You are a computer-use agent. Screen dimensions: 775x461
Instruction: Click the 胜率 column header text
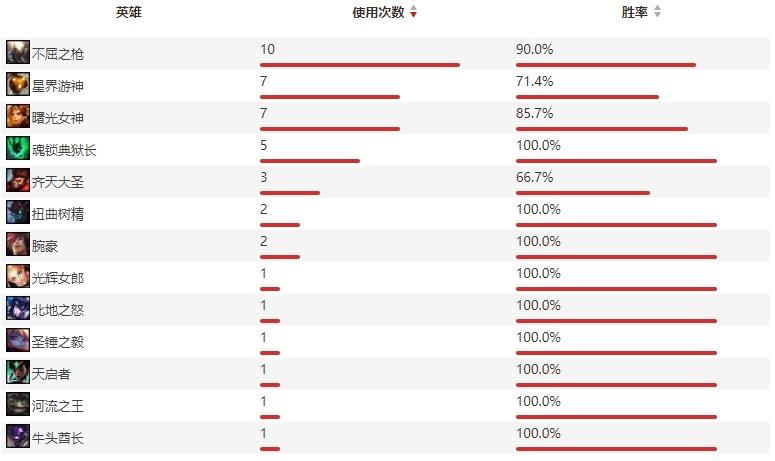tap(635, 13)
